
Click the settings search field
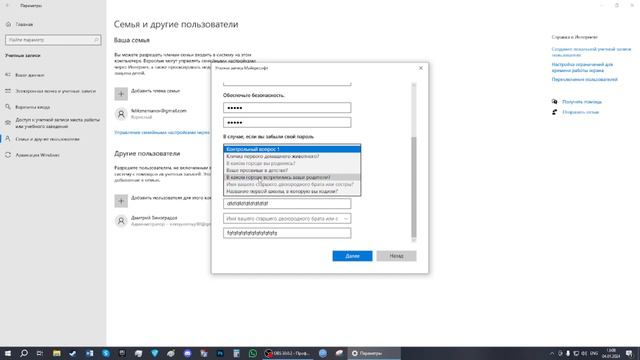coord(53,40)
